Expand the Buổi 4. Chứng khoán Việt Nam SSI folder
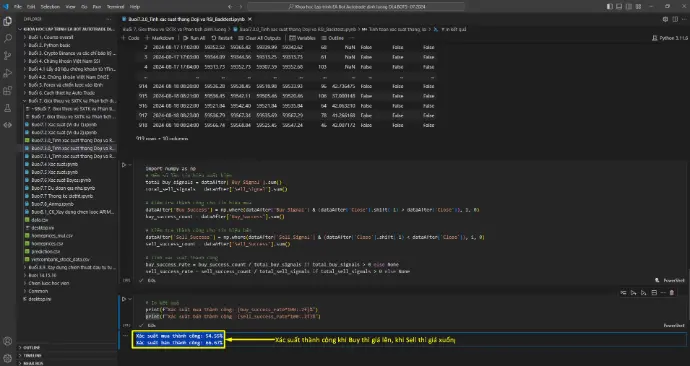Image resolution: width=690 pixels, height=366 pixels. click(x=67, y=61)
